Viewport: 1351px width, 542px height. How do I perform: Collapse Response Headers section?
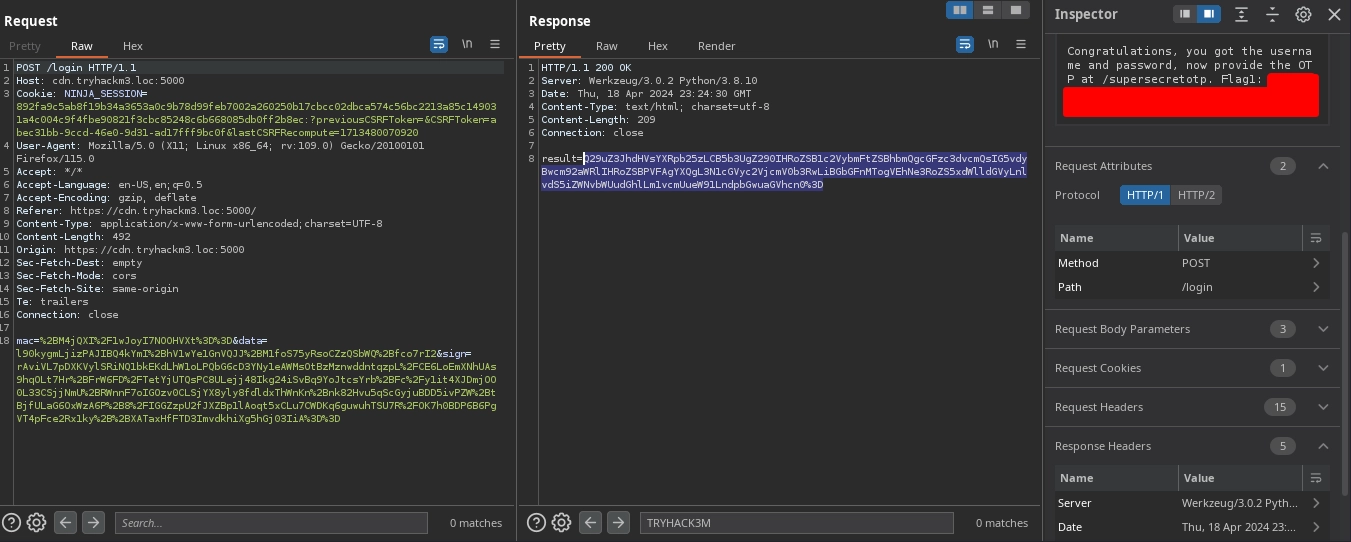[x=1323, y=446]
